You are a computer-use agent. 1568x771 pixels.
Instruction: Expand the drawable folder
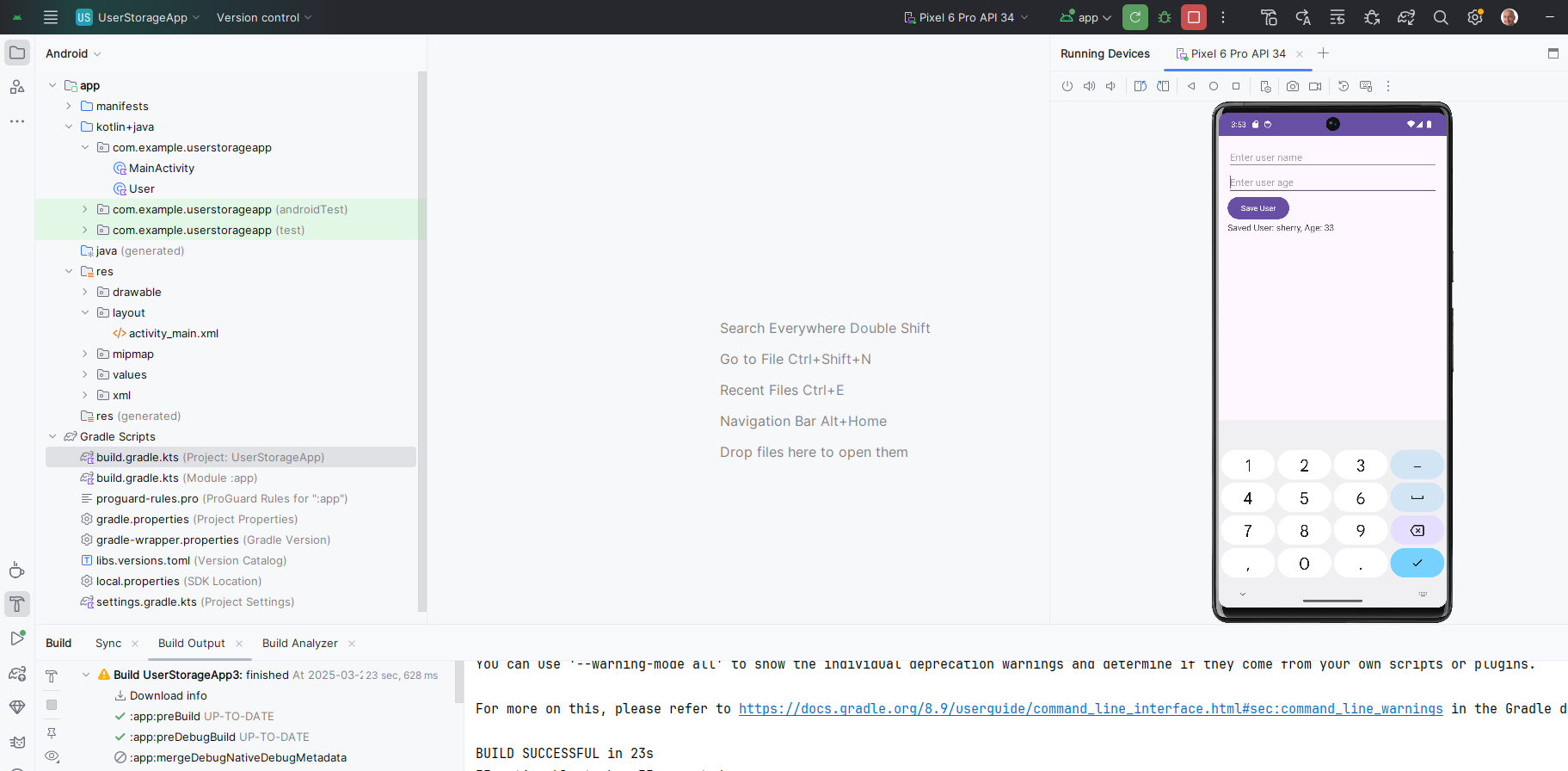coord(85,292)
